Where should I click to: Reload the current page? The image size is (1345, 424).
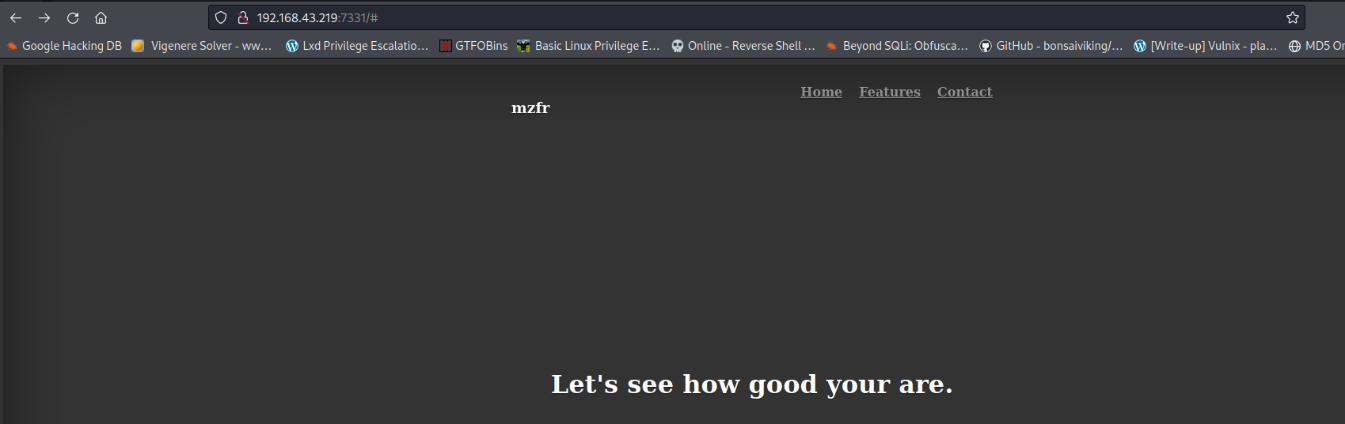click(x=72, y=18)
